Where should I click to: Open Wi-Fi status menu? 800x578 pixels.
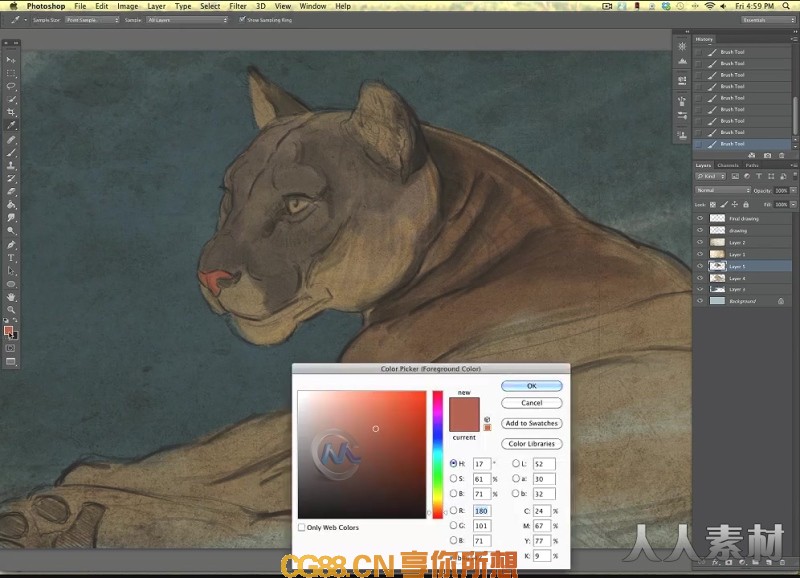coord(710,6)
